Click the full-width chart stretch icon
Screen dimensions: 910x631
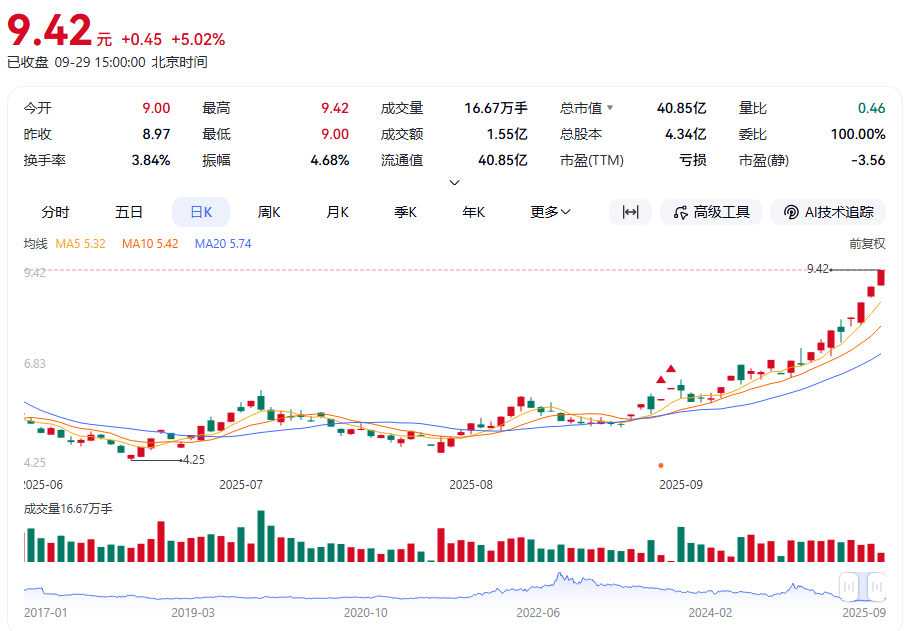click(x=630, y=212)
